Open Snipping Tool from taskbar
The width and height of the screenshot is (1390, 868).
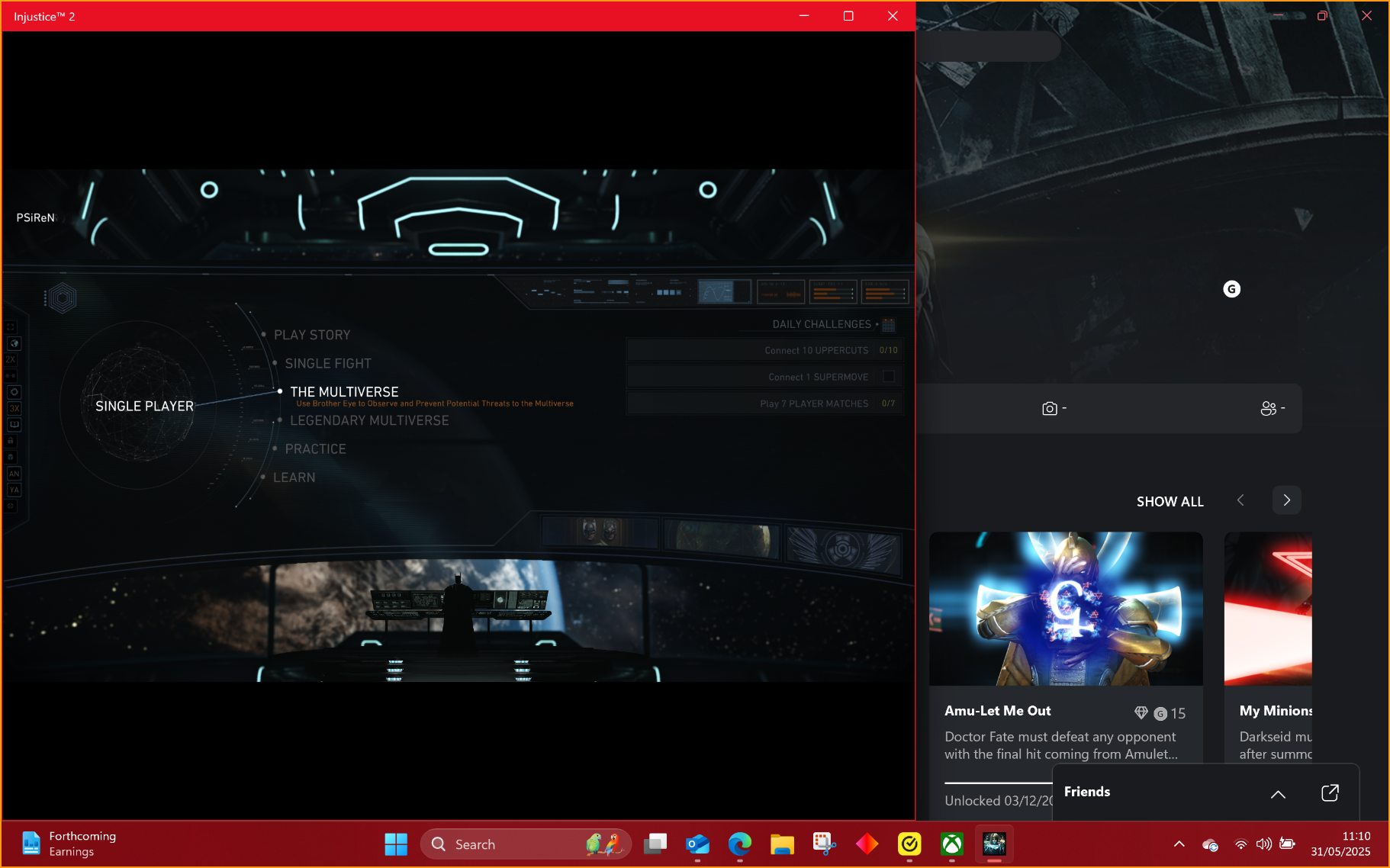(x=825, y=844)
